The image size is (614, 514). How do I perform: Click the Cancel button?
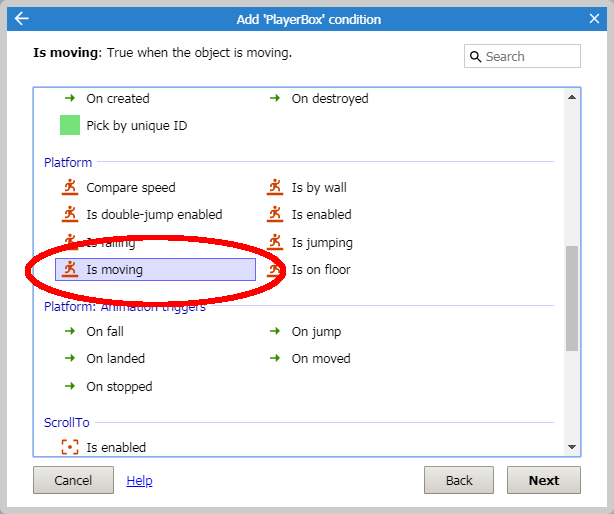[x=73, y=480]
